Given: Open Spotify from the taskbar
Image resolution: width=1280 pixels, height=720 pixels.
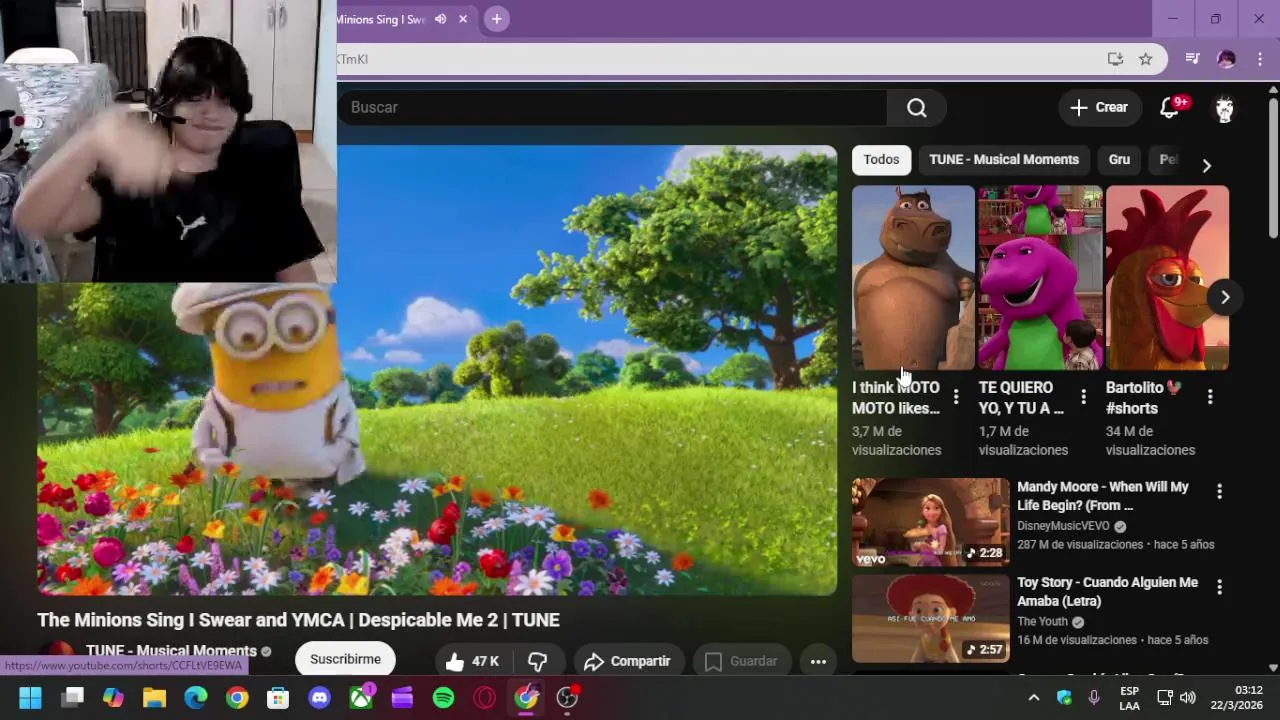Looking at the screenshot, I should pyautogui.click(x=443, y=698).
